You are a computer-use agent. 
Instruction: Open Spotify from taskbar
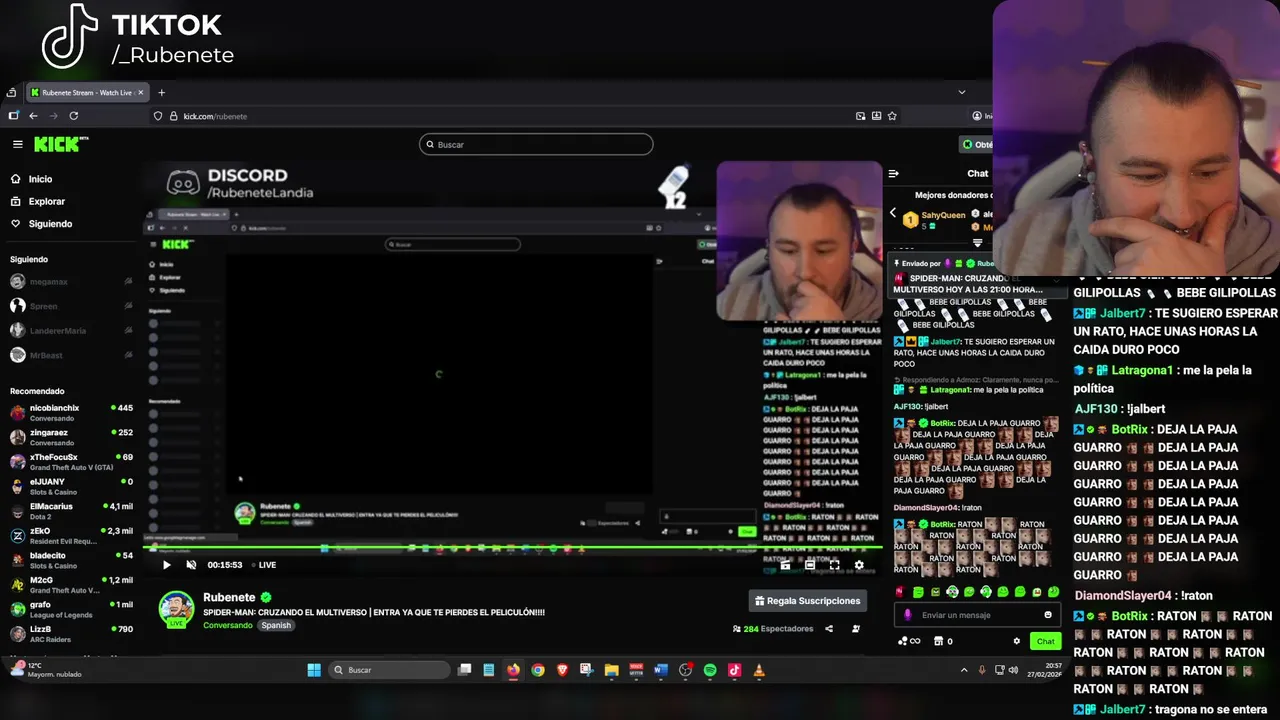[x=710, y=670]
